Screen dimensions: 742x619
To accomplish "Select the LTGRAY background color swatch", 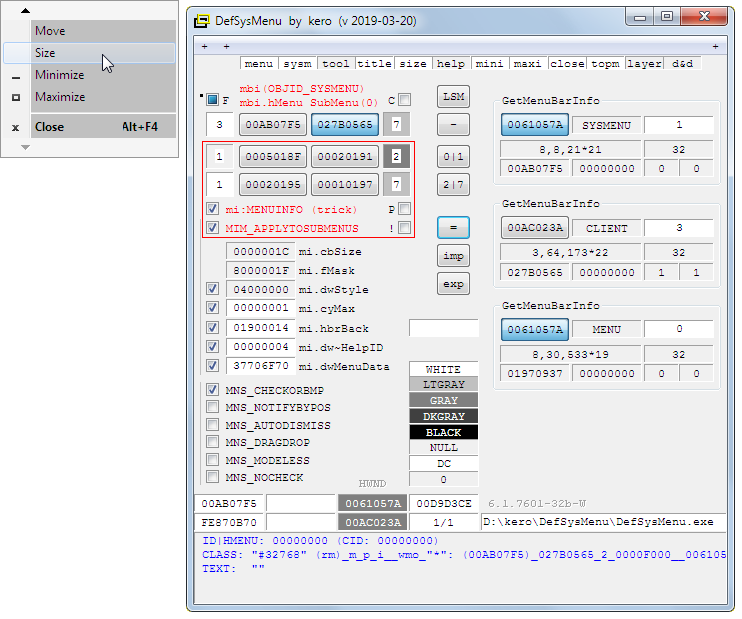I will 443,385.
